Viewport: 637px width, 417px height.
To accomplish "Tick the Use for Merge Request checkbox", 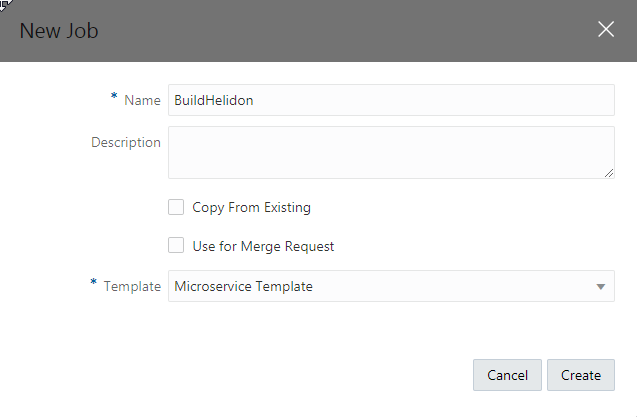I will (176, 245).
